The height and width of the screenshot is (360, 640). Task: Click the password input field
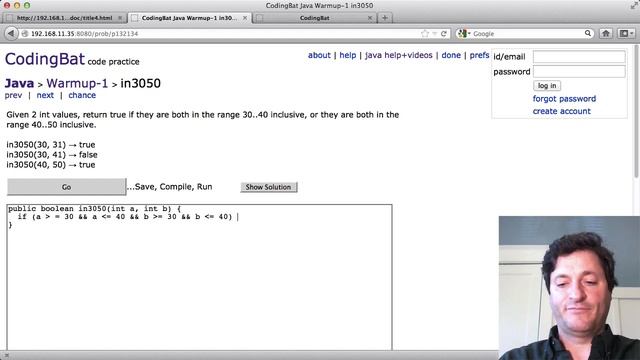coord(579,71)
